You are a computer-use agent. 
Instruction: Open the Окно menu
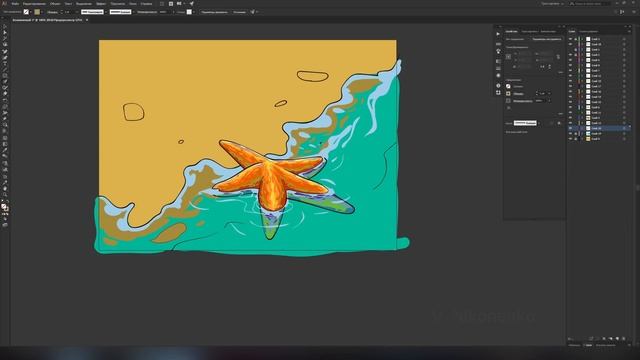[x=133, y=3]
